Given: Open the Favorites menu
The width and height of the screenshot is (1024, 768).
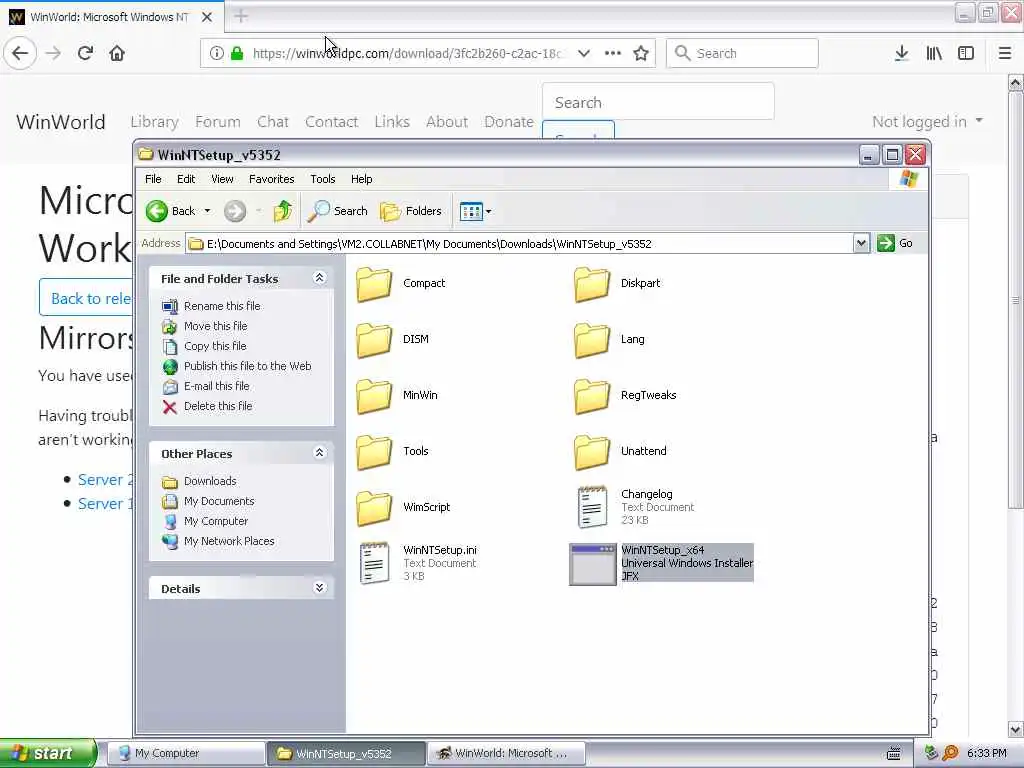Looking at the screenshot, I should (271, 179).
